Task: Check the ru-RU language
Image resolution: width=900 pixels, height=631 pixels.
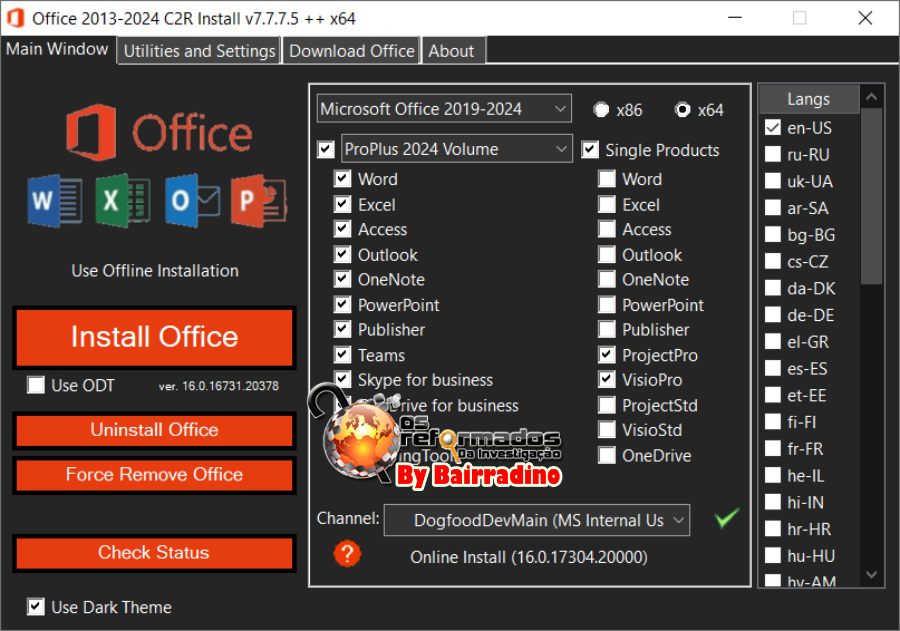Action: click(x=773, y=154)
